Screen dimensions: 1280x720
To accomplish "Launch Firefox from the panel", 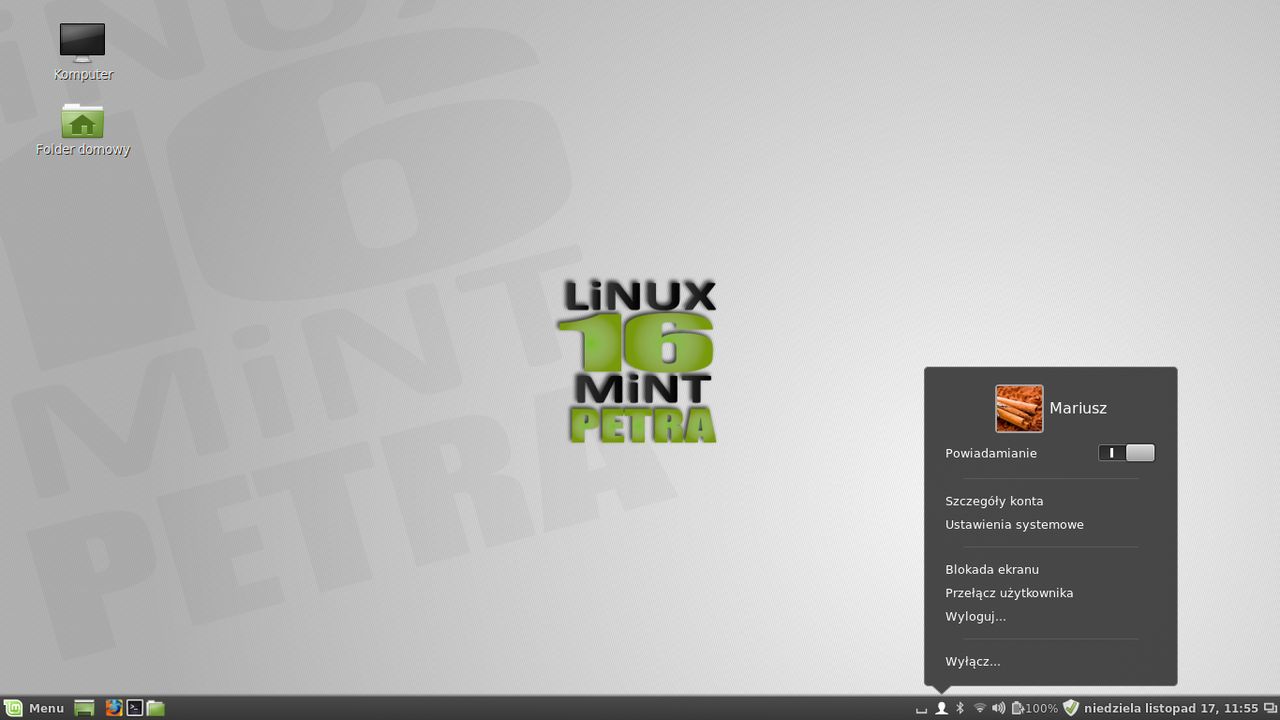I will pos(114,708).
